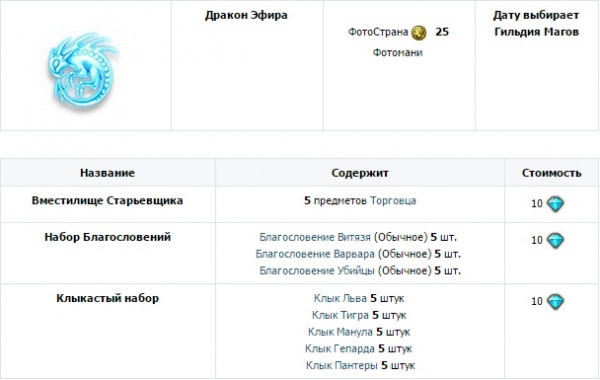The image size is (600, 380).
Task: Click the Фотомани currency text
Action: coord(398,53)
